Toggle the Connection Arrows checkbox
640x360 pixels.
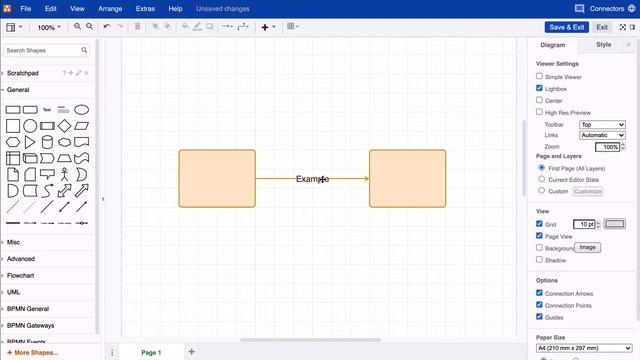click(x=539, y=293)
